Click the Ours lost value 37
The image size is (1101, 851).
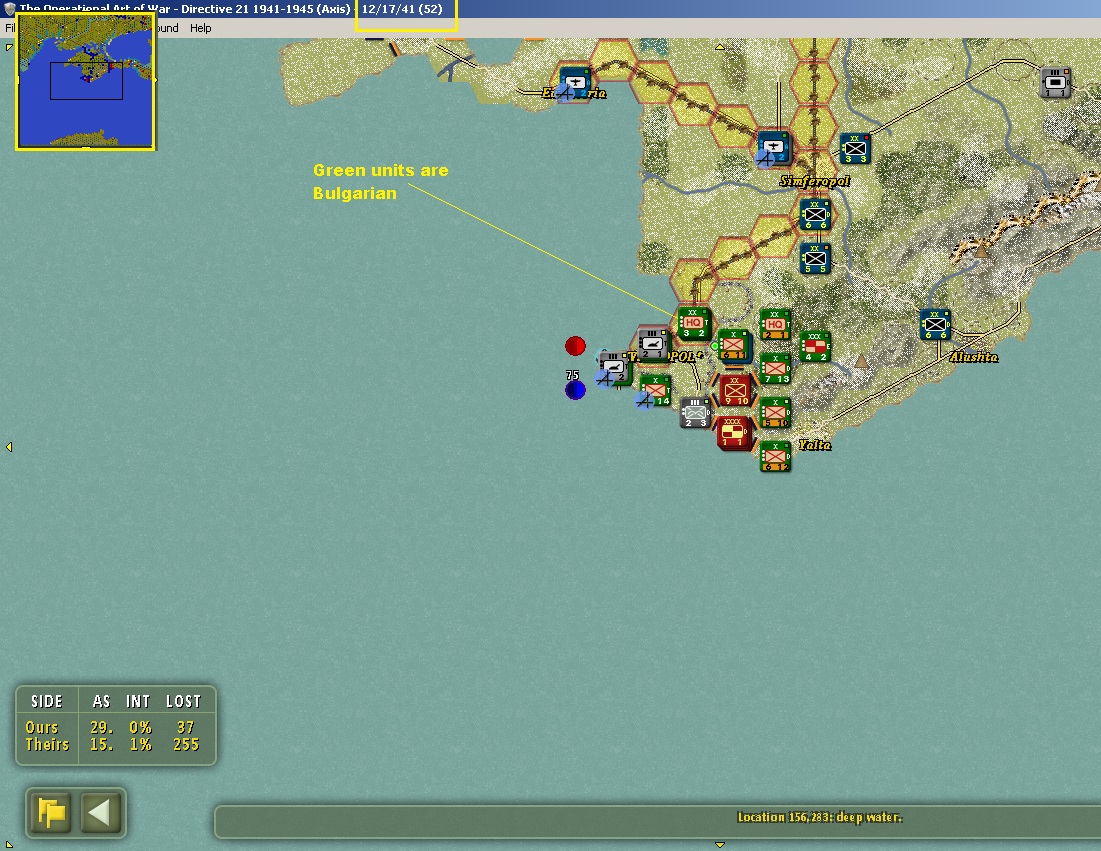[185, 727]
